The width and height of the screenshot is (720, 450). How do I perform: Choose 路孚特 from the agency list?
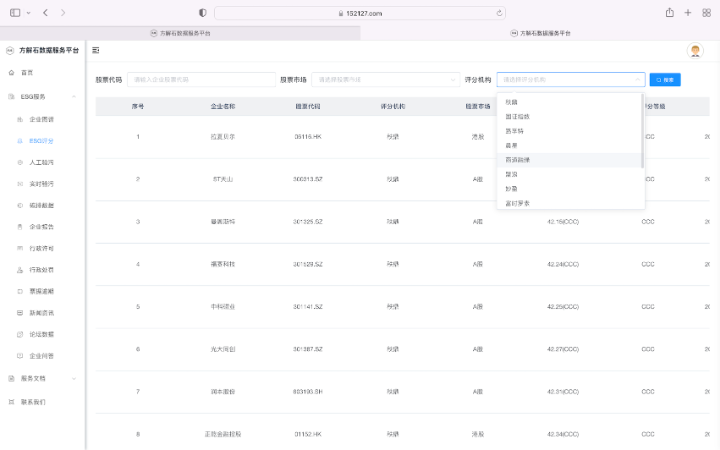coord(569,131)
